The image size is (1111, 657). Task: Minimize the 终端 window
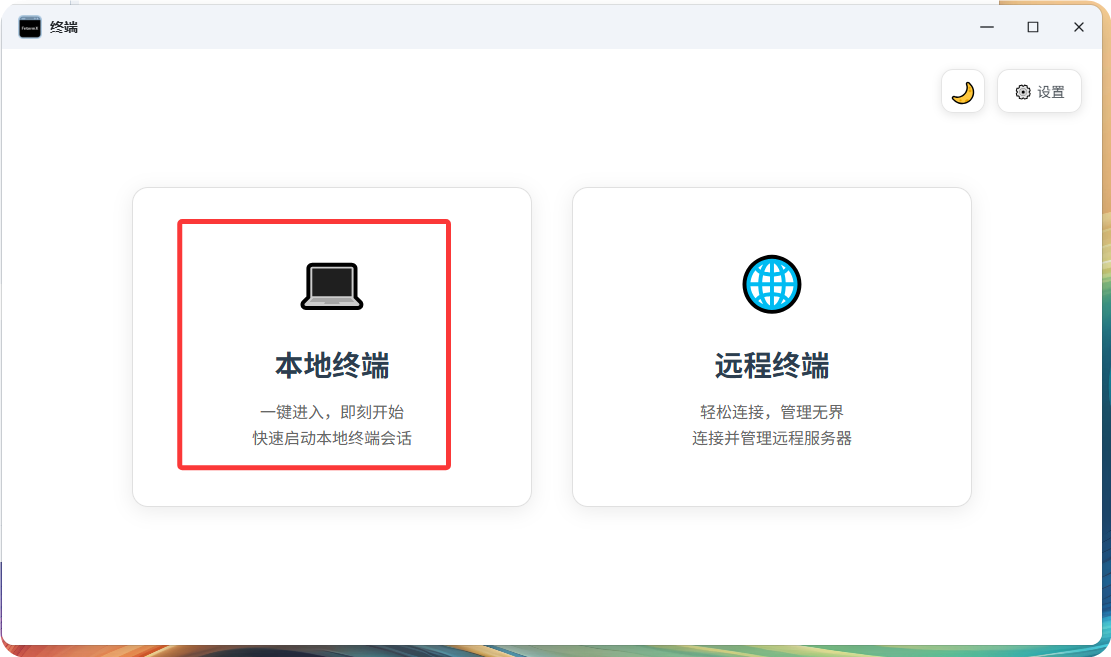coord(987,27)
